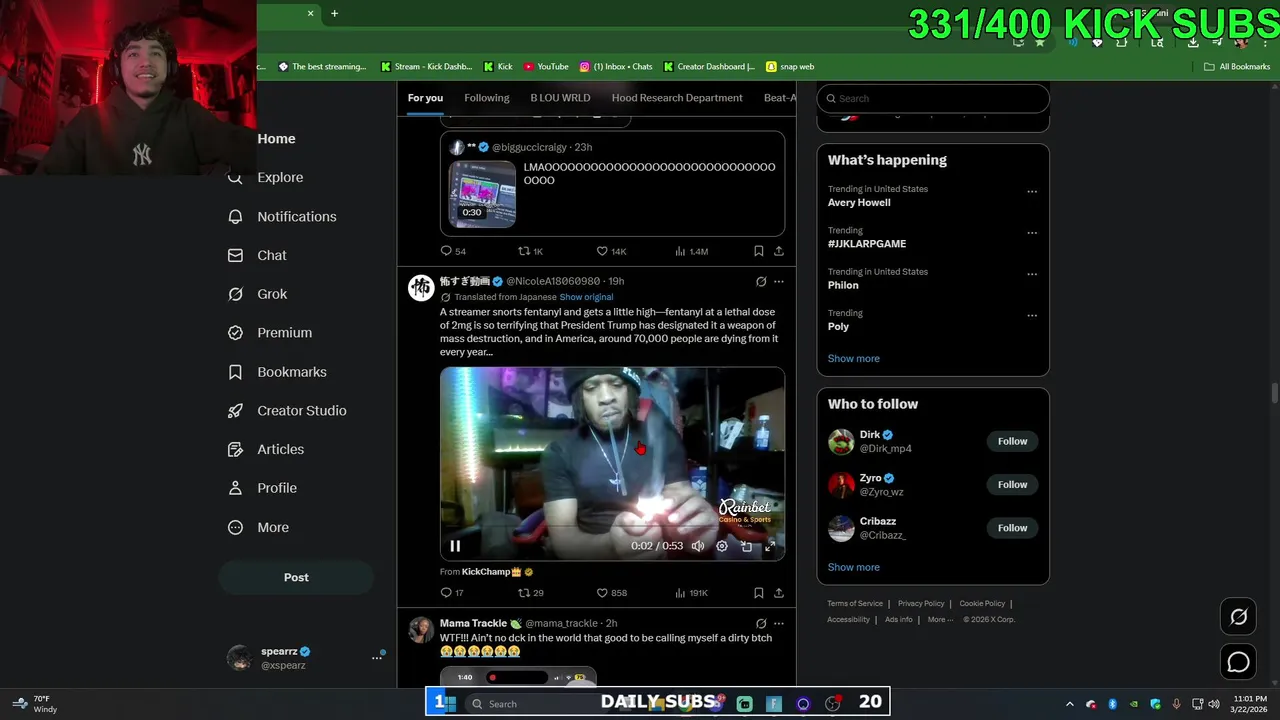Open Bookmarks in the sidebar

tap(277, 372)
